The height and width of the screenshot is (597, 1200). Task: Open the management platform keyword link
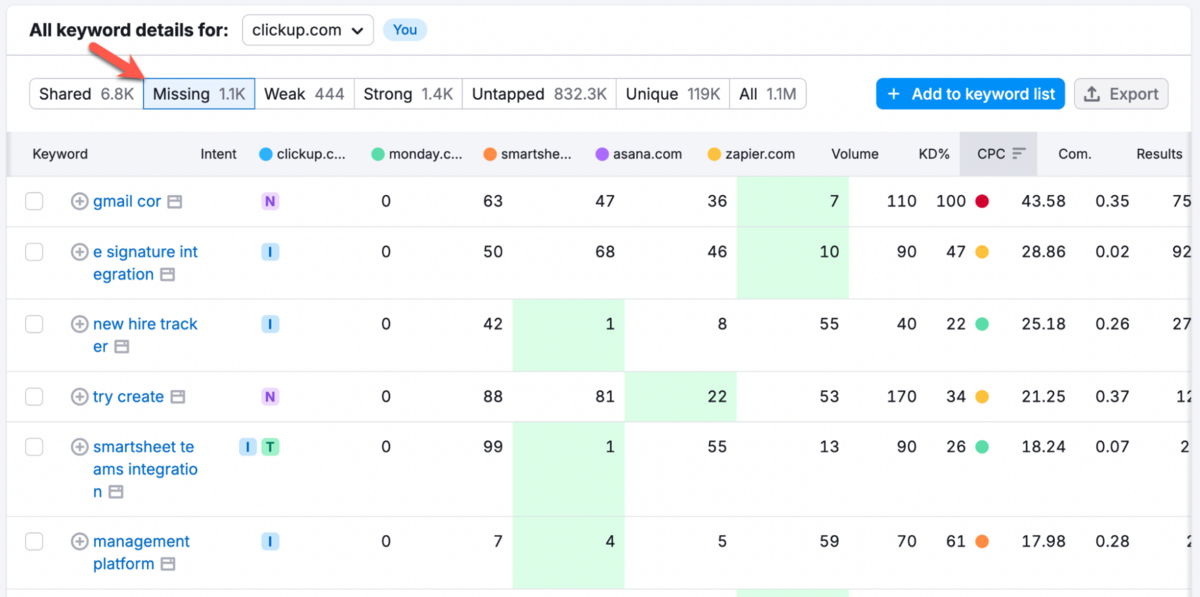point(141,553)
